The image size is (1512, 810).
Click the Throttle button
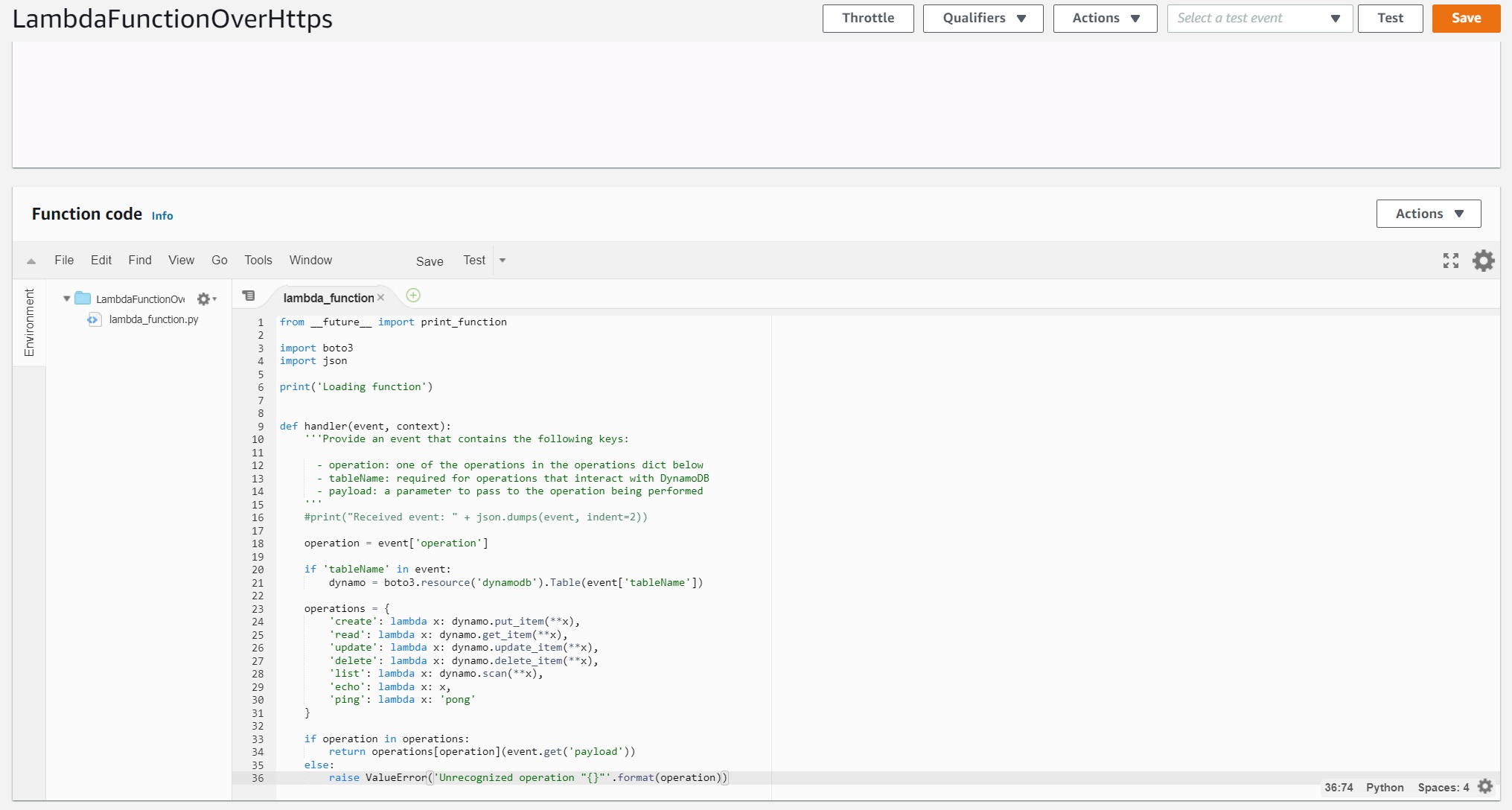[x=867, y=17]
